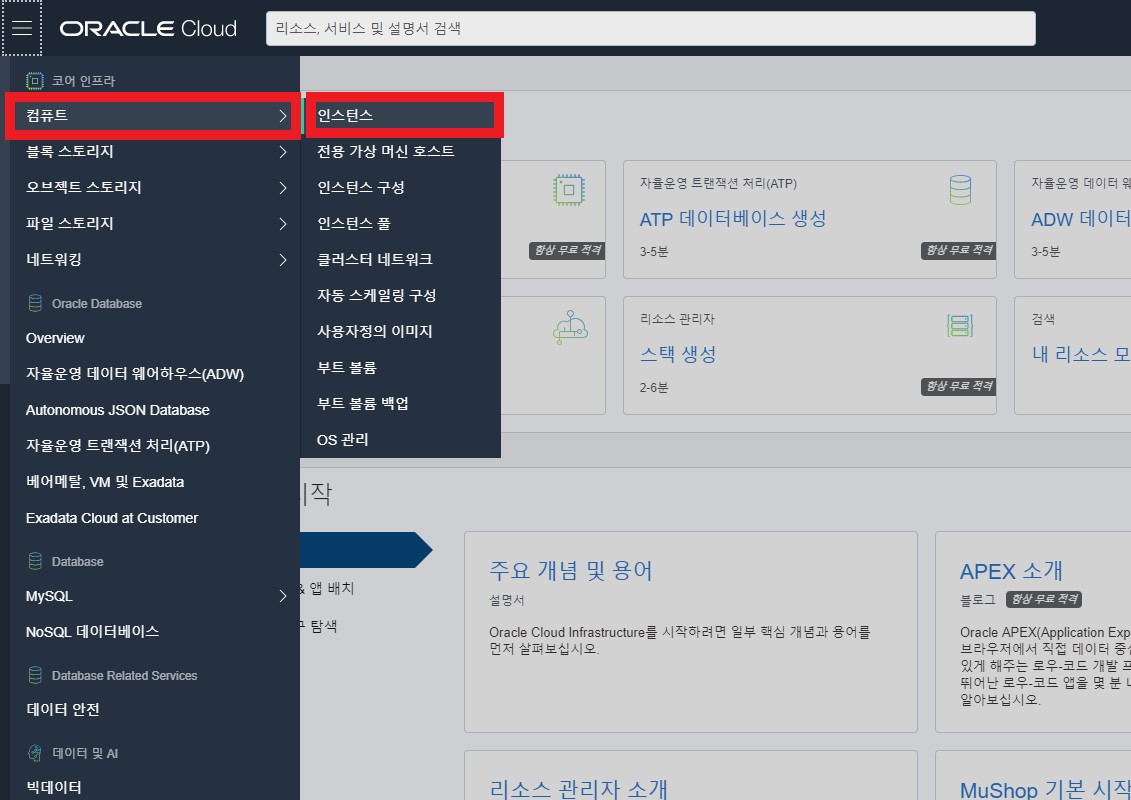This screenshot has height=800, width=1131.
Task: Select 인스턴스 구성
Action: click(x=361, y=188)
